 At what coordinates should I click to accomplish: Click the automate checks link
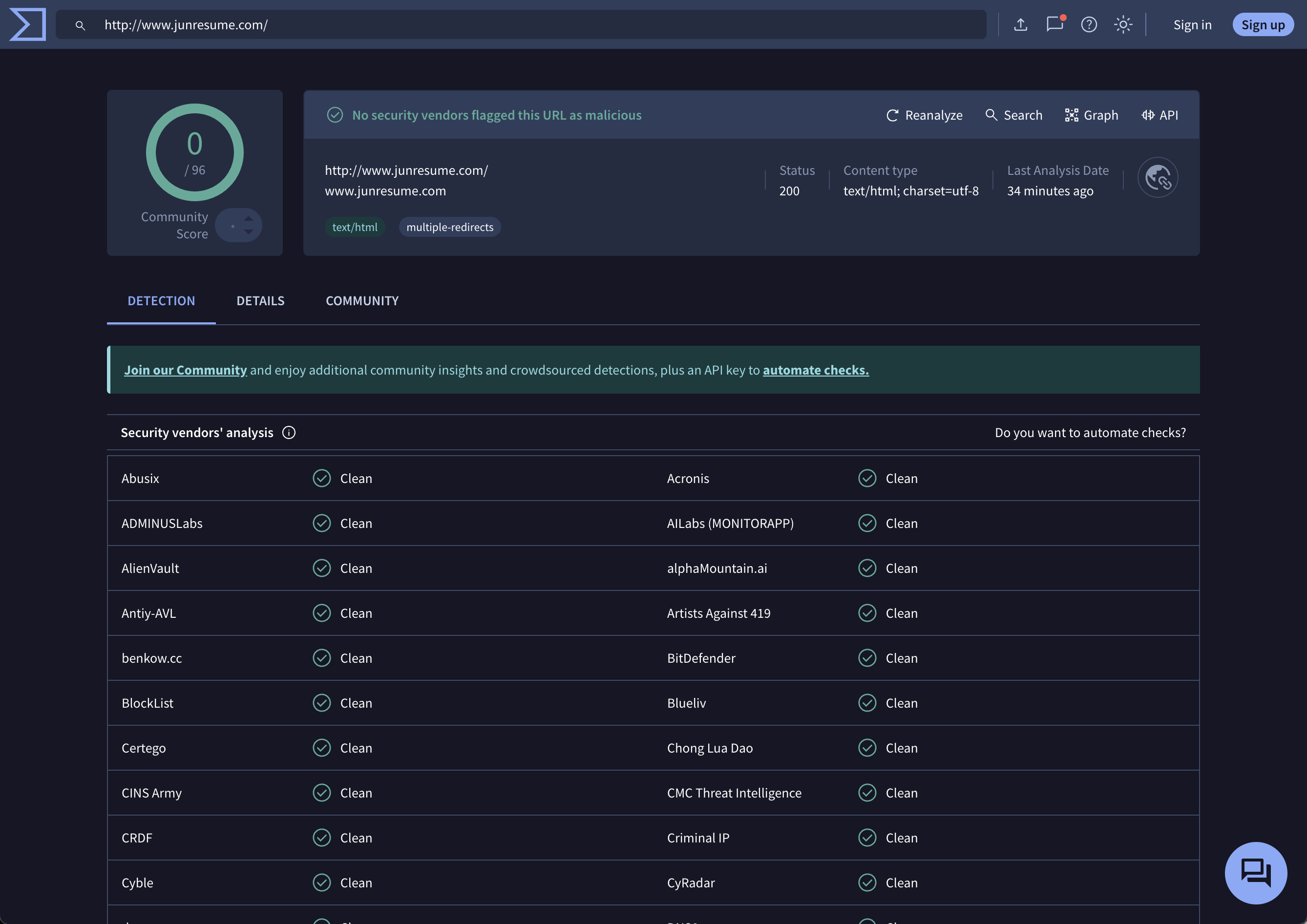pyautogui.click(x=815, y=370)
